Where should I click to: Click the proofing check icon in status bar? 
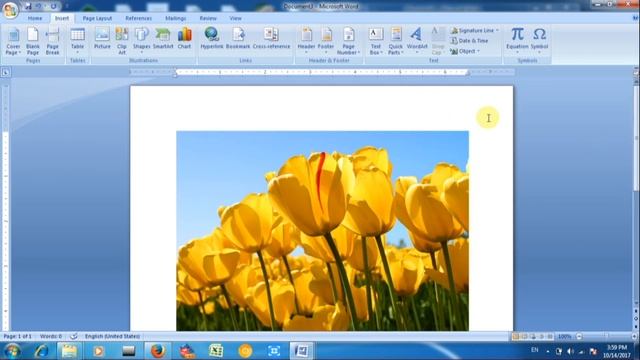[74, 336]
